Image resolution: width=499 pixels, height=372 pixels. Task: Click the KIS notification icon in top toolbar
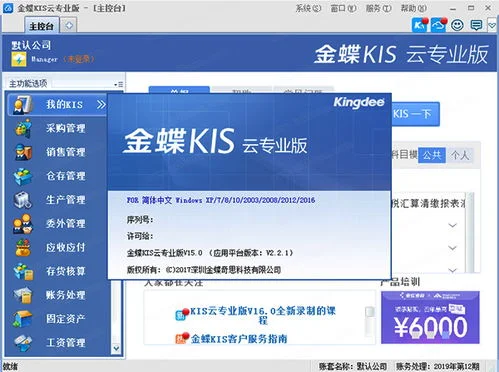(x=419, y=25)
